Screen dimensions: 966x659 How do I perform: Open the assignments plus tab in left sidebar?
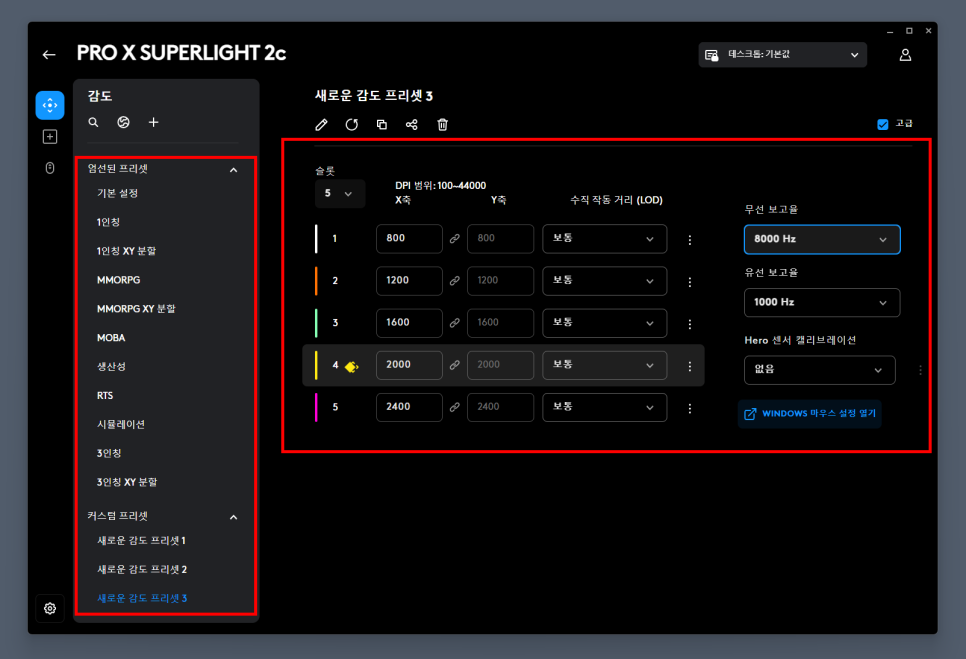(50, 137)
